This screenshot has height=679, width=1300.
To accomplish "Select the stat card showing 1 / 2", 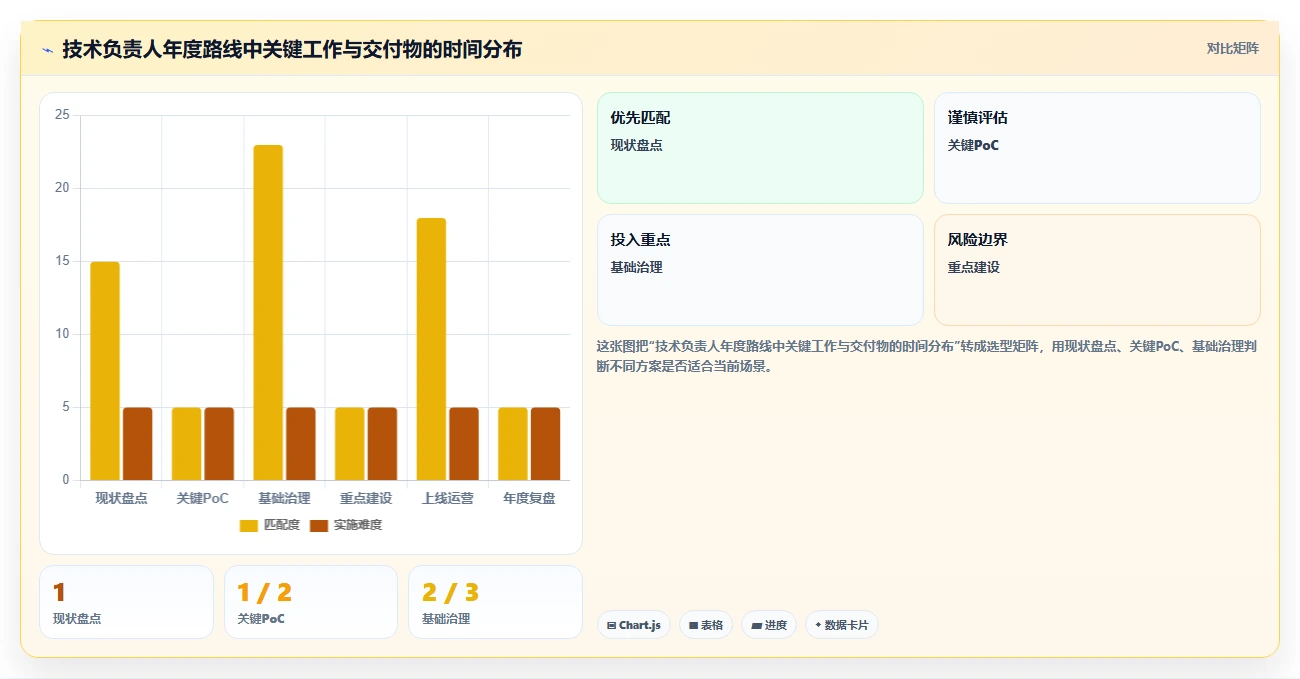I will pos(311,602).
